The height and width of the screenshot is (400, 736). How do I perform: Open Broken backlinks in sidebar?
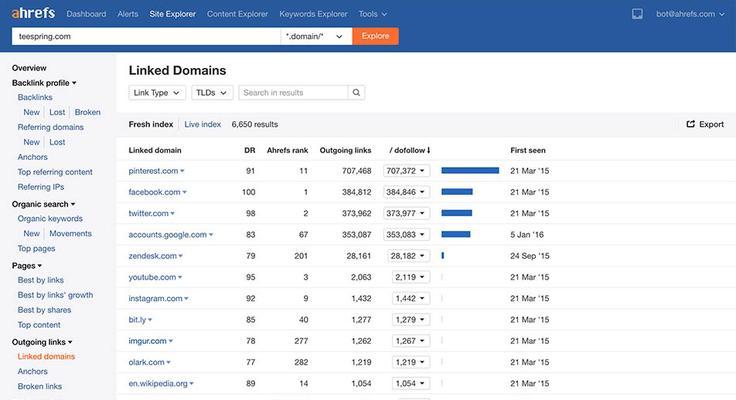pyautogui.click(x=87, y=112)
